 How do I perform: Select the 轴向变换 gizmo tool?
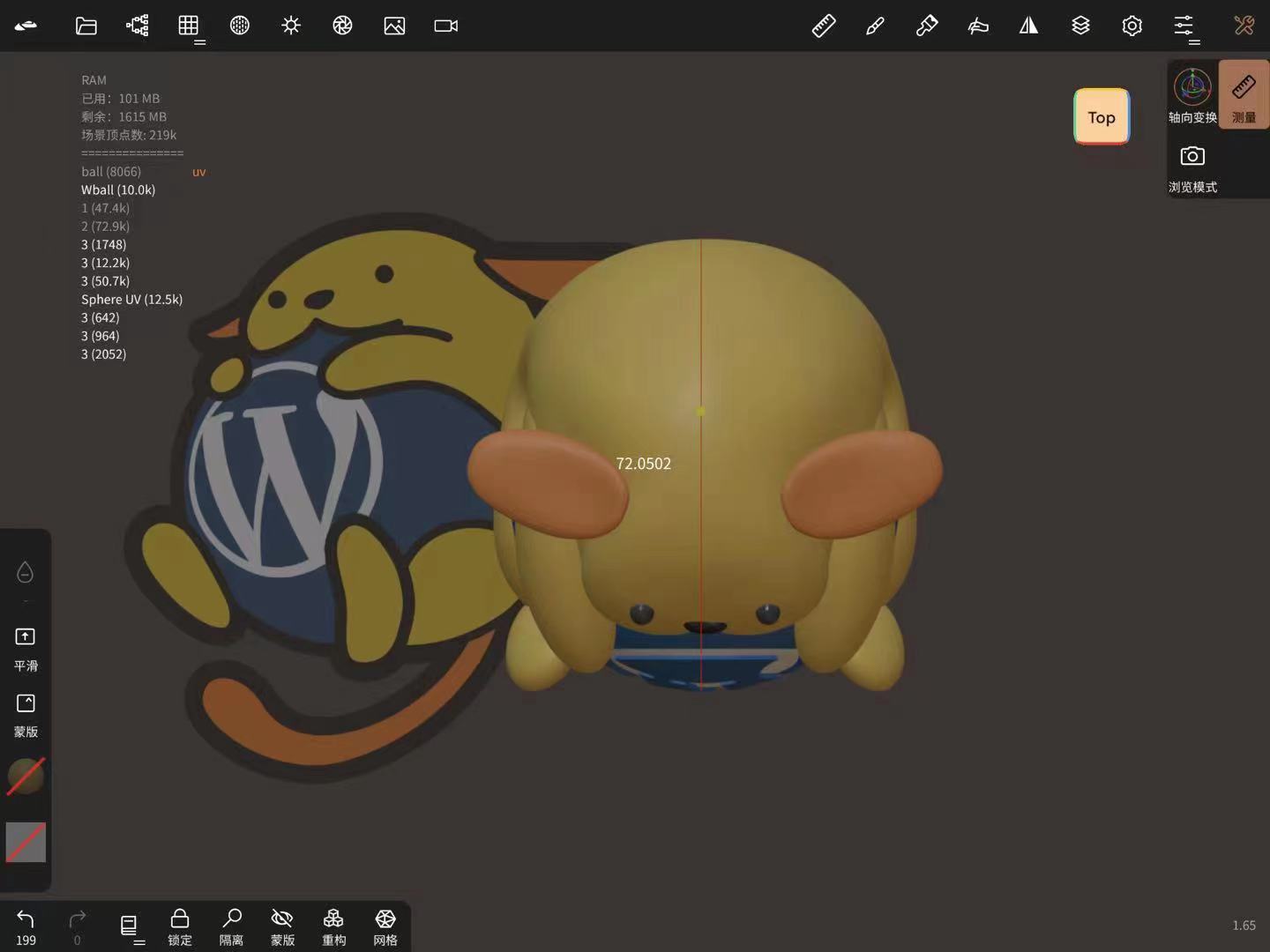click(1192, 95)
